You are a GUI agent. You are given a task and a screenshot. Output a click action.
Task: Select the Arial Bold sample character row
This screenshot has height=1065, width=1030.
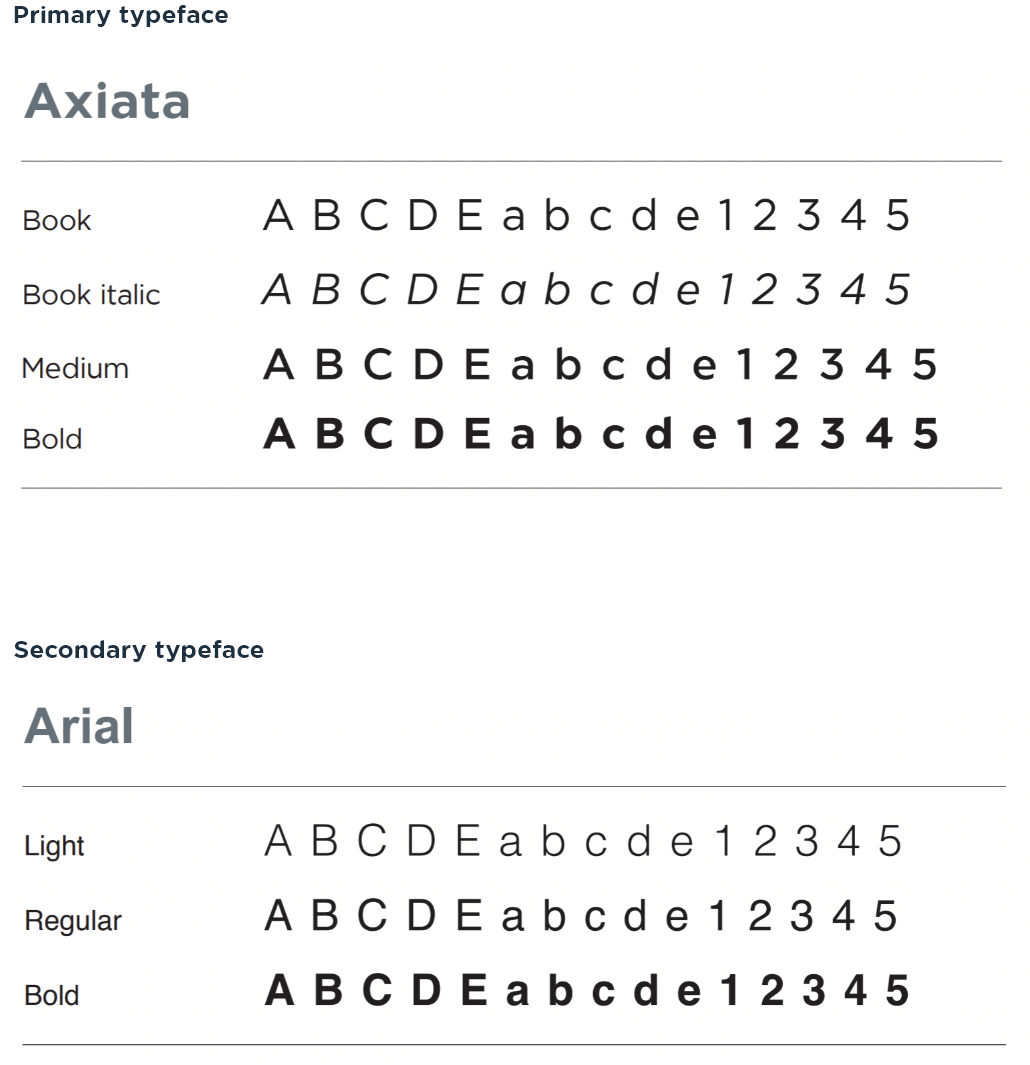587,991
